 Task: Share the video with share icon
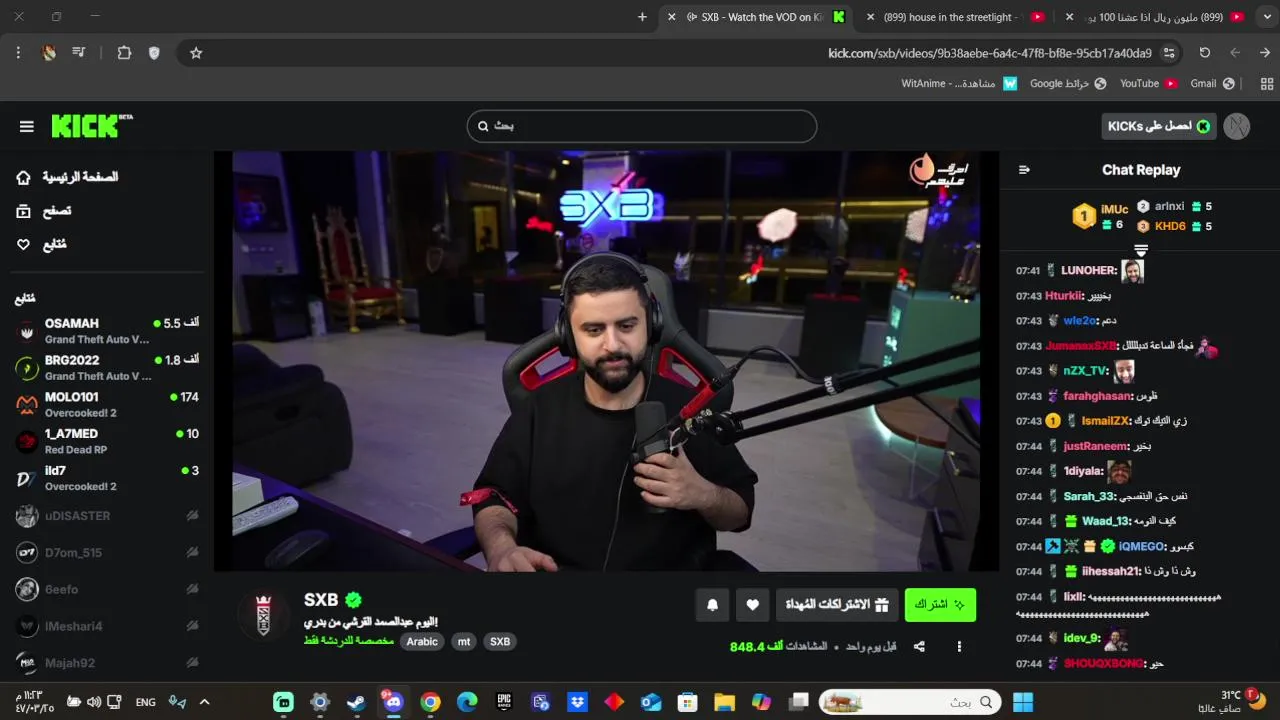pos(919,647)
